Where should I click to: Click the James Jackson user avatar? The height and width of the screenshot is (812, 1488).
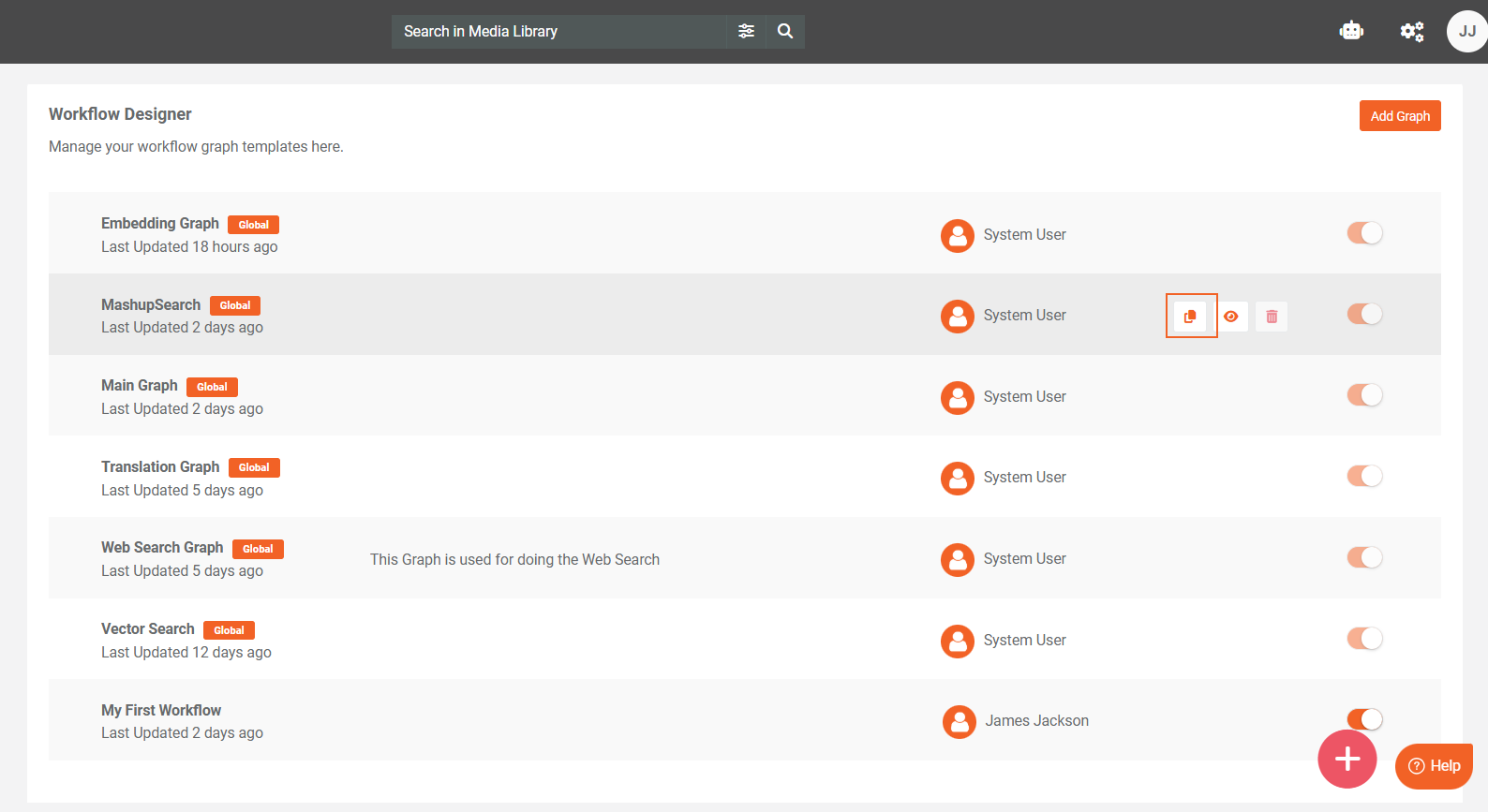click(x=959, y=722)
